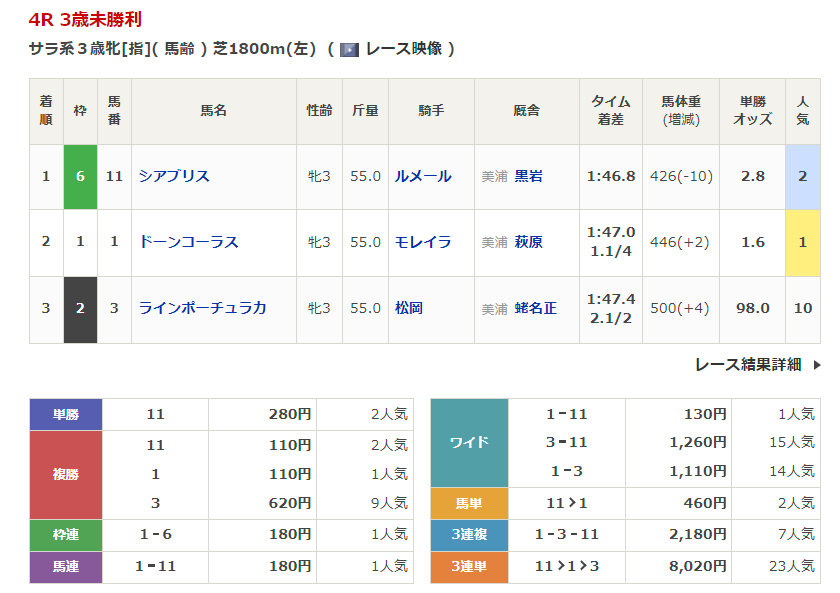This screenshot has height=593, width=840.
Task: Click the 単勝オッズ column header
Action: (753, 111)
